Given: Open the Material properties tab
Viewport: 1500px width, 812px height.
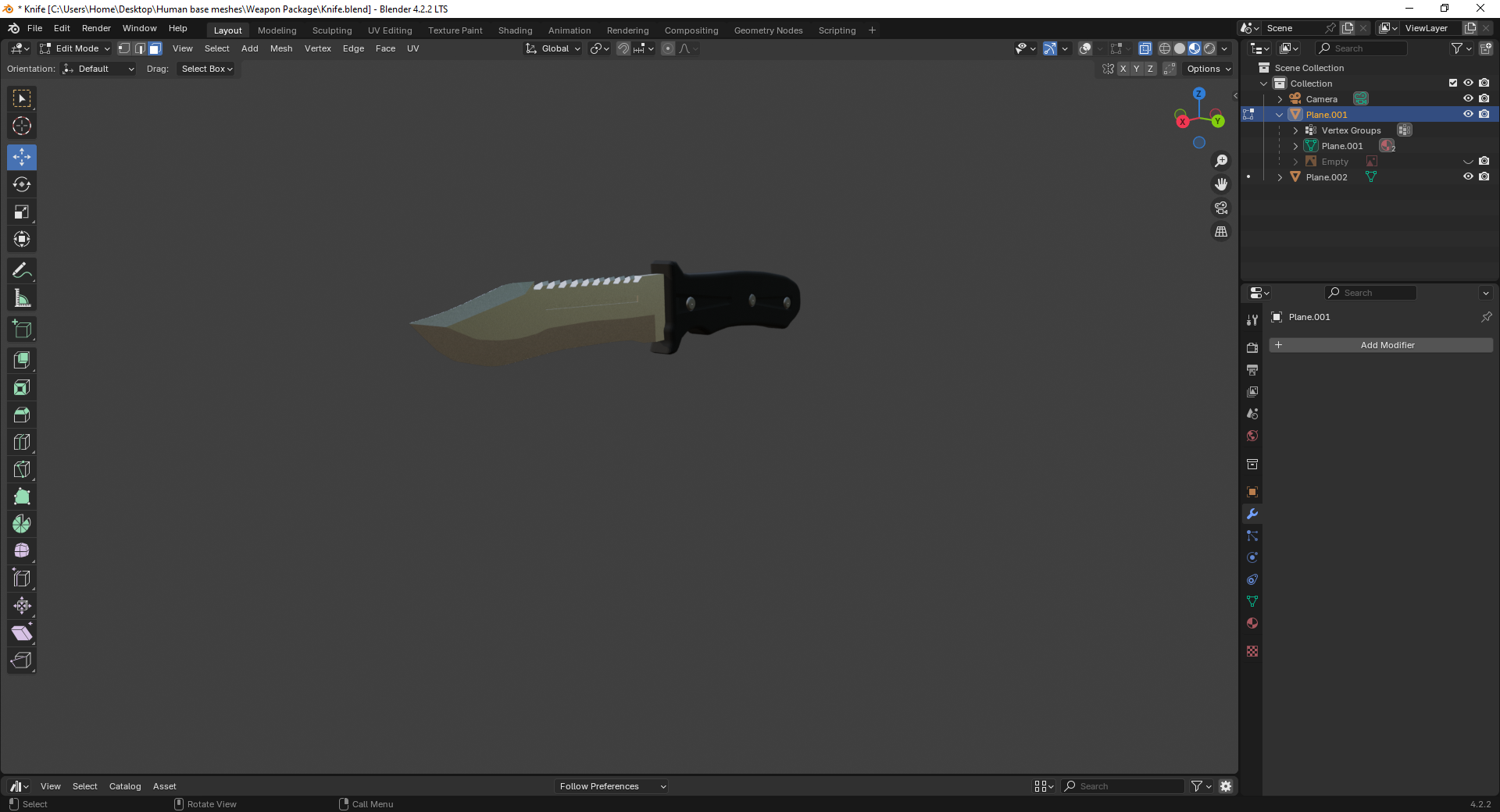Looking at the screenshot, I should point(1252,623).
